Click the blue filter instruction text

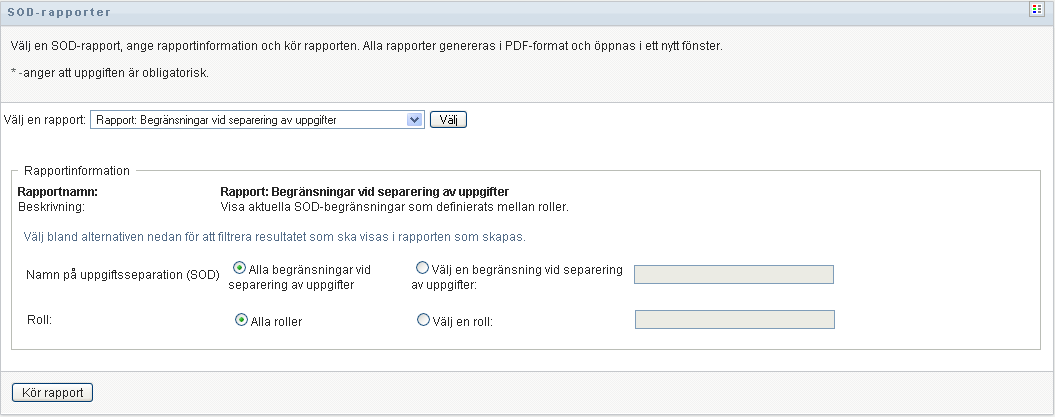tap(275, 237)
